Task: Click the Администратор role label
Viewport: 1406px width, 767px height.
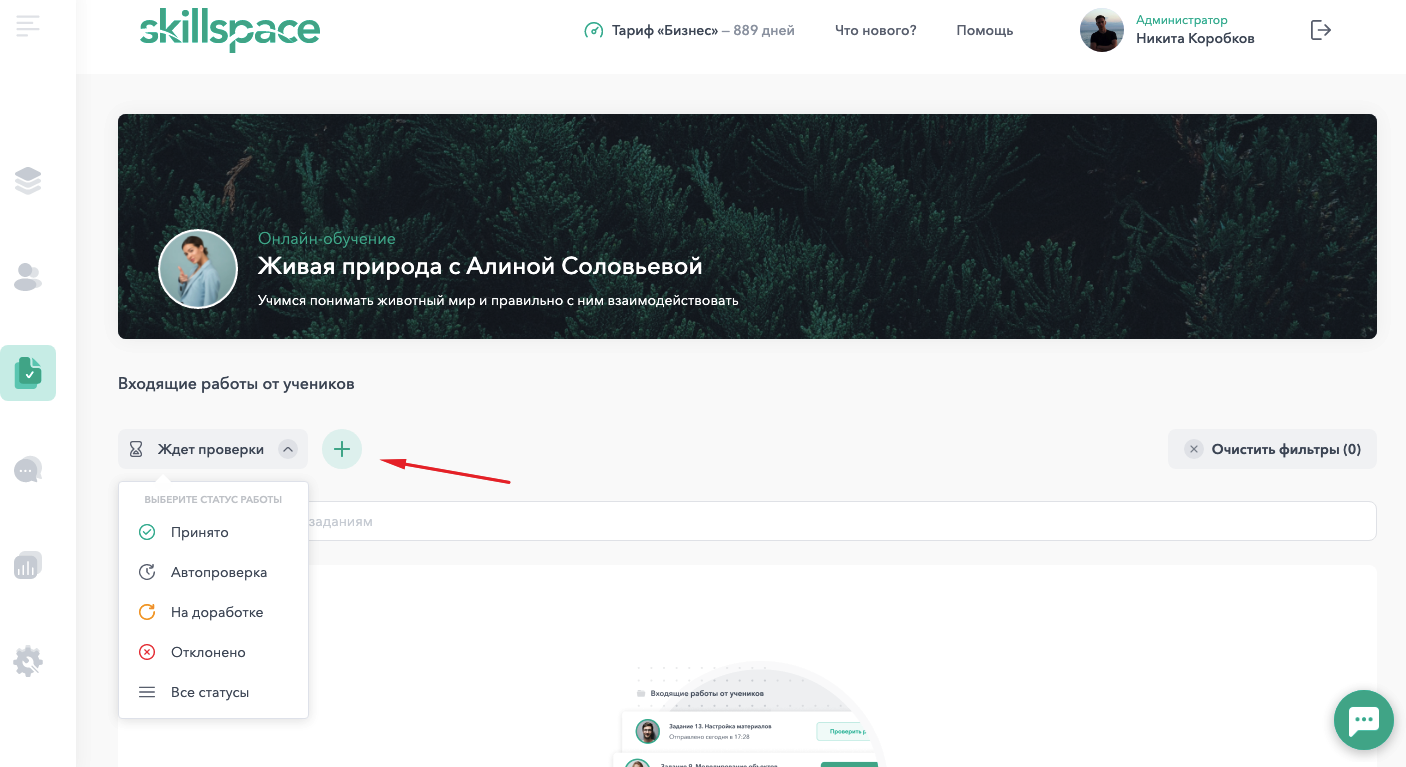Action: pyautogui.click(x=1182, y=20)
